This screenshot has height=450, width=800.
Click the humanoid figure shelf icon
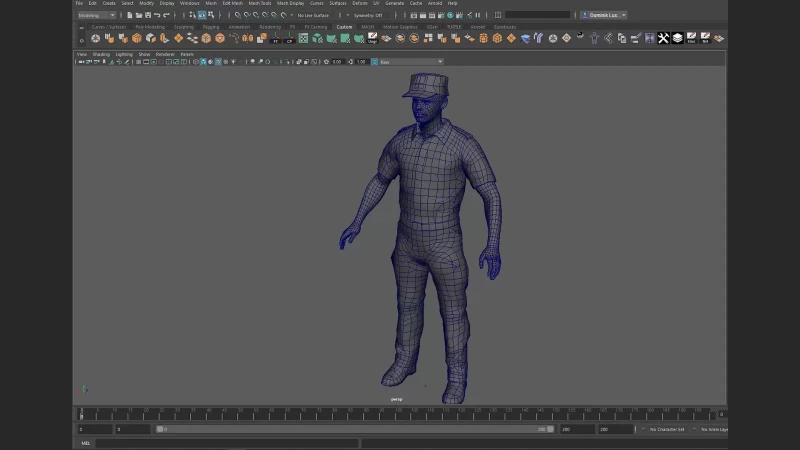[594, 38]
